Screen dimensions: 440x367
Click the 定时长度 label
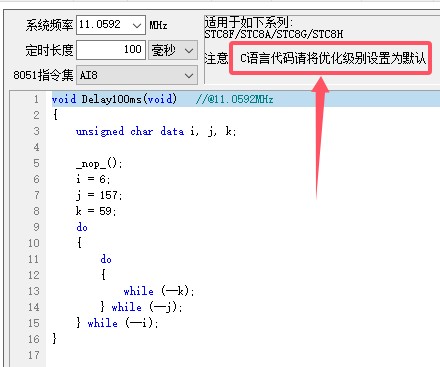(x=49, y=50)
